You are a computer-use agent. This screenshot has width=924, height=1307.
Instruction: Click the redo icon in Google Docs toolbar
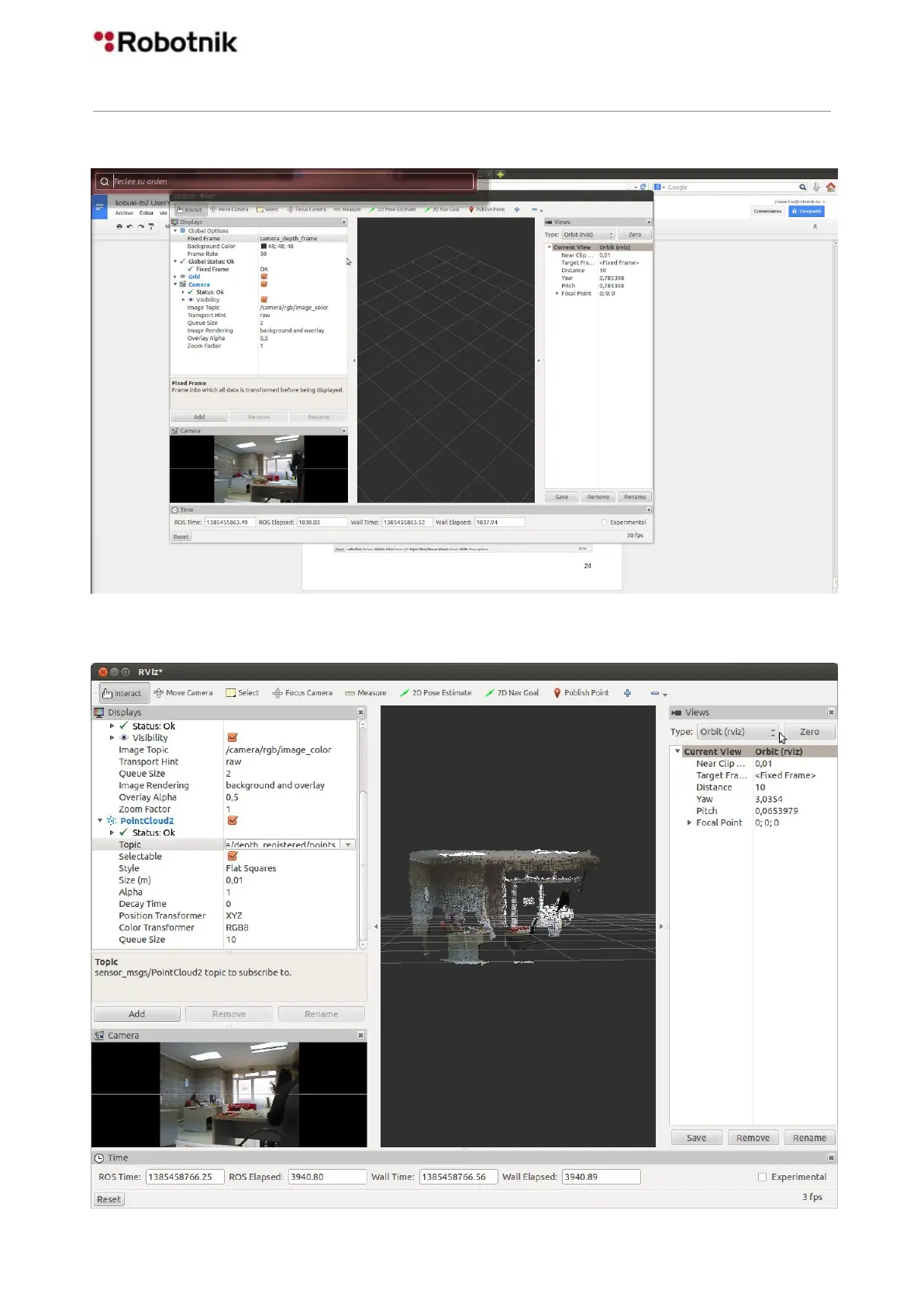pyautogui.click(x=141, y=226)
